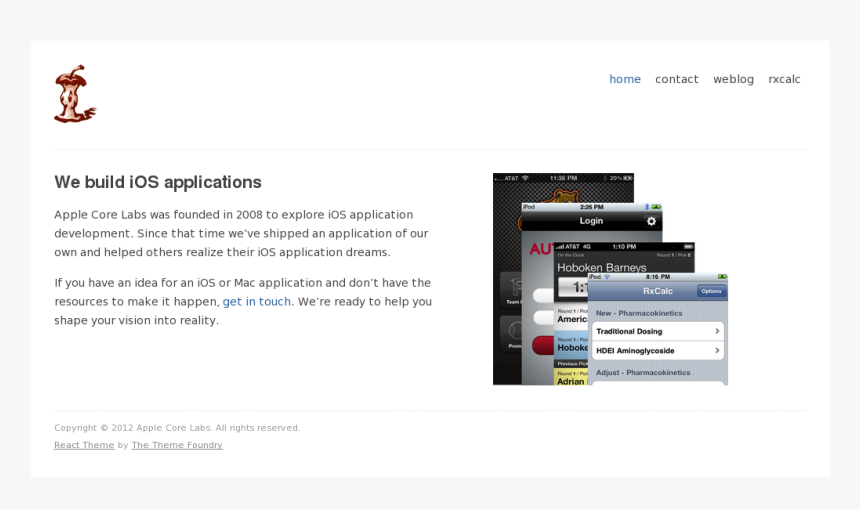Open the React Theme footer link
Viewport: 860px width, 510px height.
coord(84,445)
